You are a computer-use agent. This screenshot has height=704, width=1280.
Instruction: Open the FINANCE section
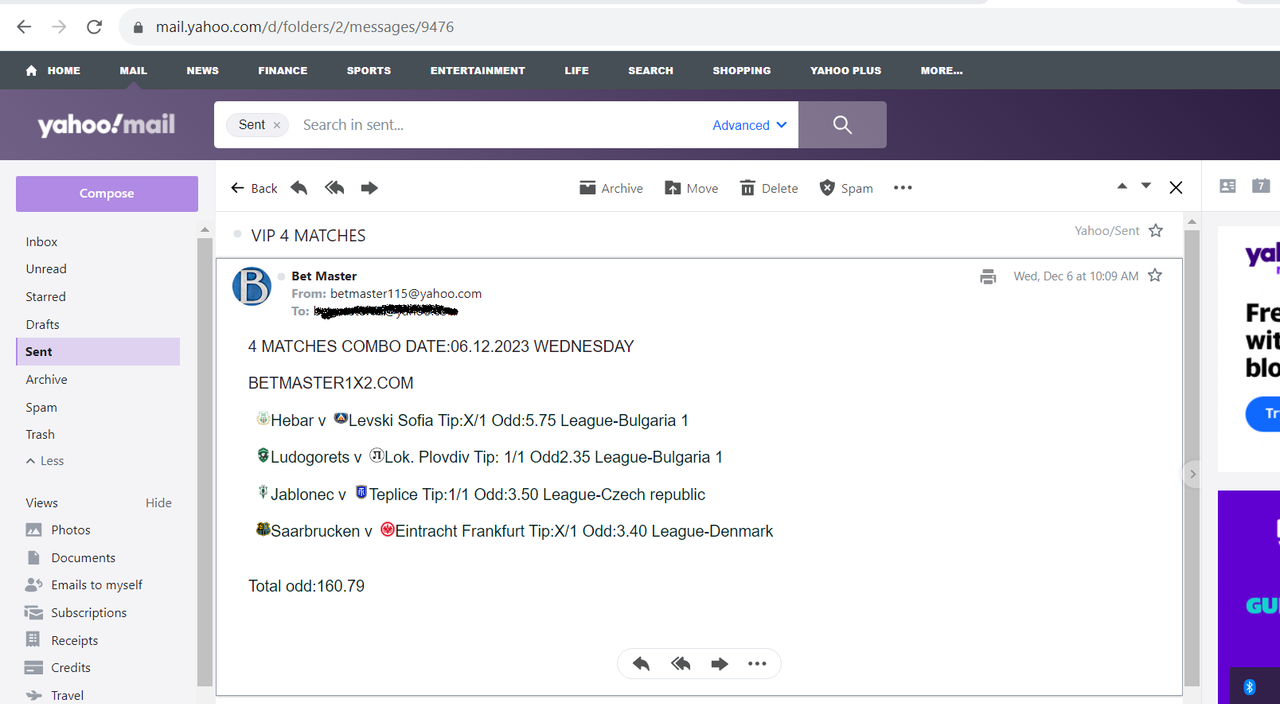pos(282,71)
